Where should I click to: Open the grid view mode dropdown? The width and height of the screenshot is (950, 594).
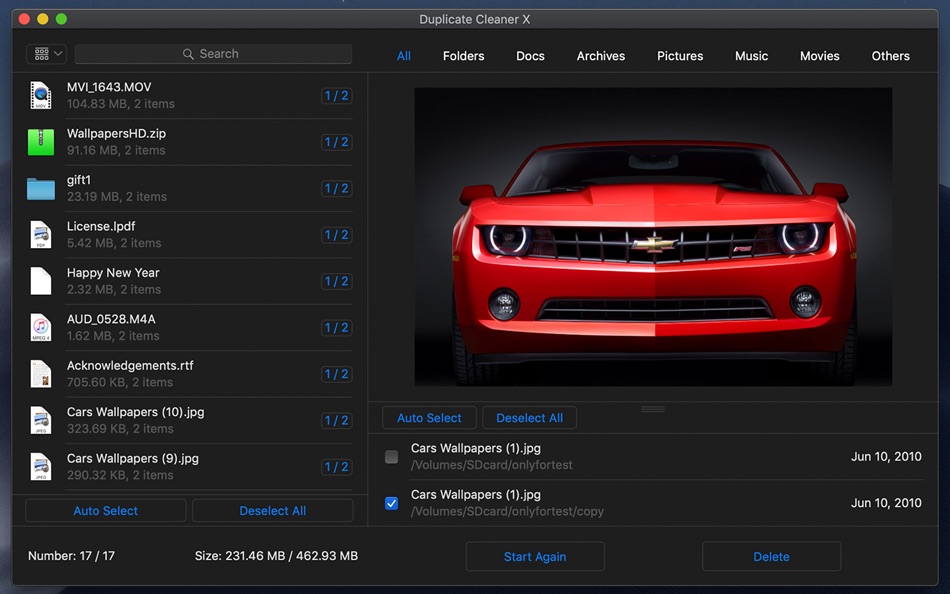[47, 54]
